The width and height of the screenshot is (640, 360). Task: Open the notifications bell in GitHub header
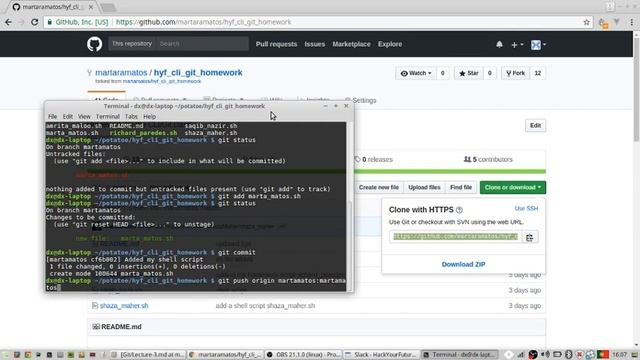click(x=499, y=44)
